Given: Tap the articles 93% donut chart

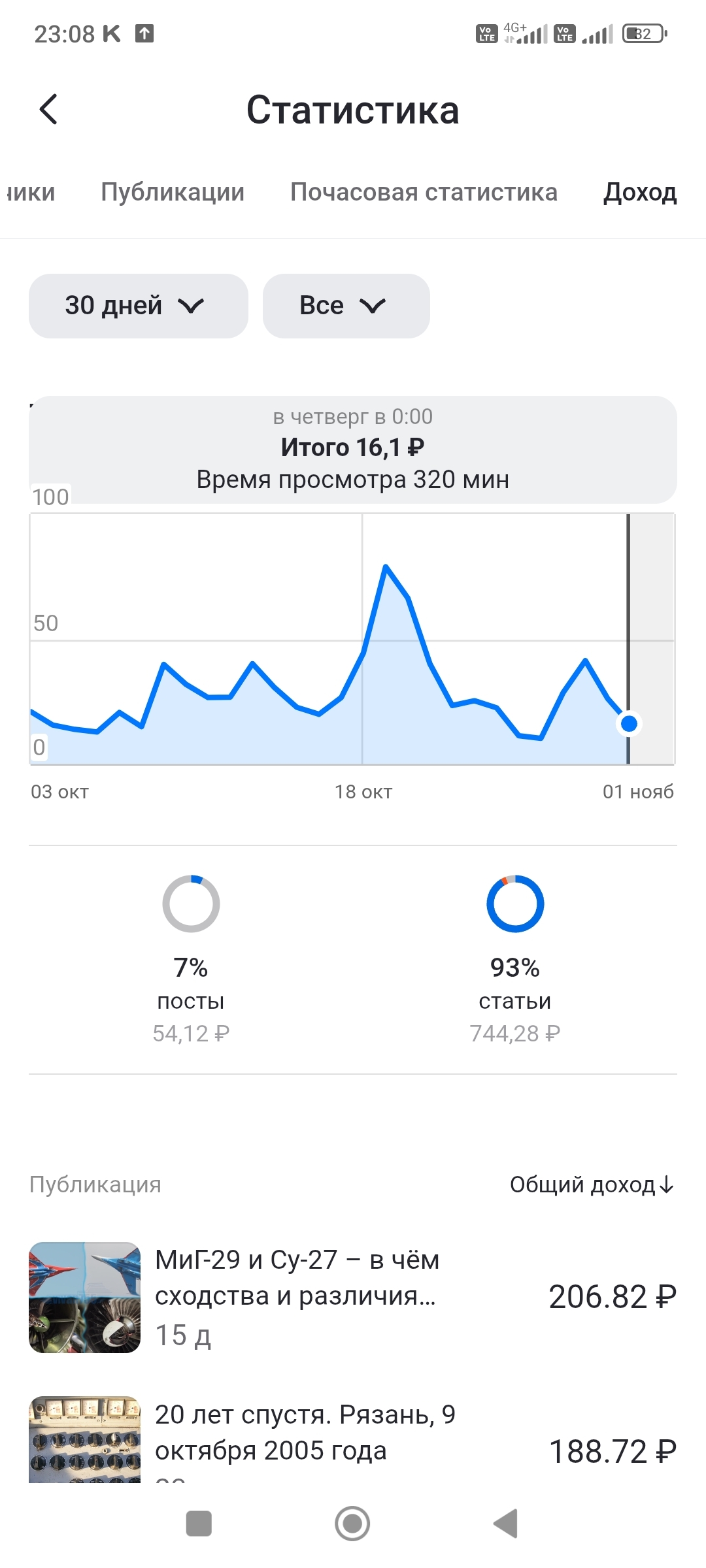Looking at the screenshot, I should (x=515, y=904).
